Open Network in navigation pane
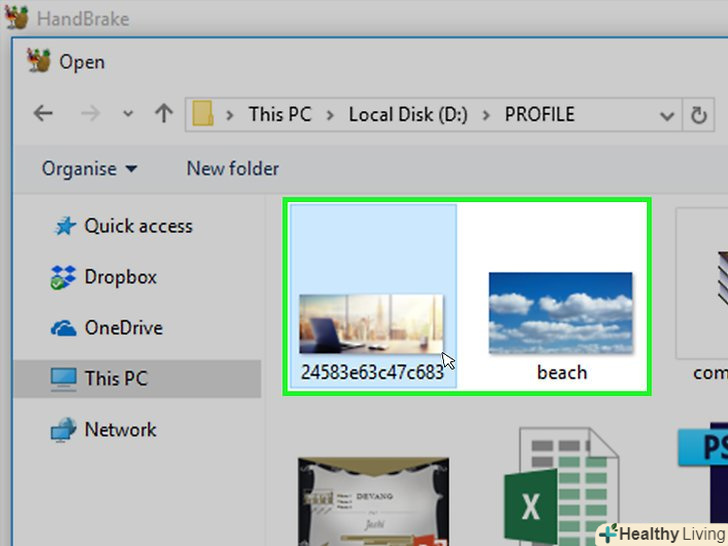The width and height of the screenshot is (728, 546). tap(120, 429)
